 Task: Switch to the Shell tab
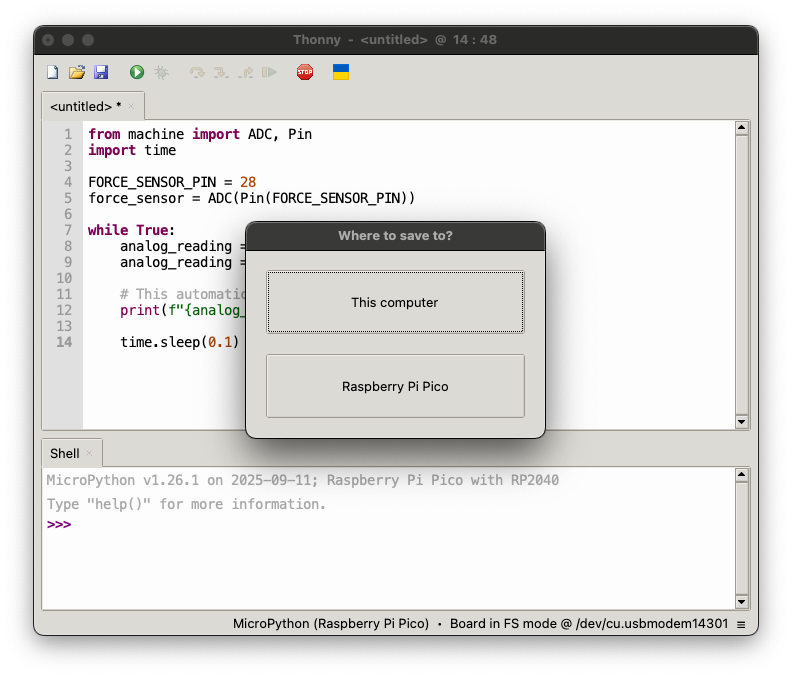pos(65,453)
